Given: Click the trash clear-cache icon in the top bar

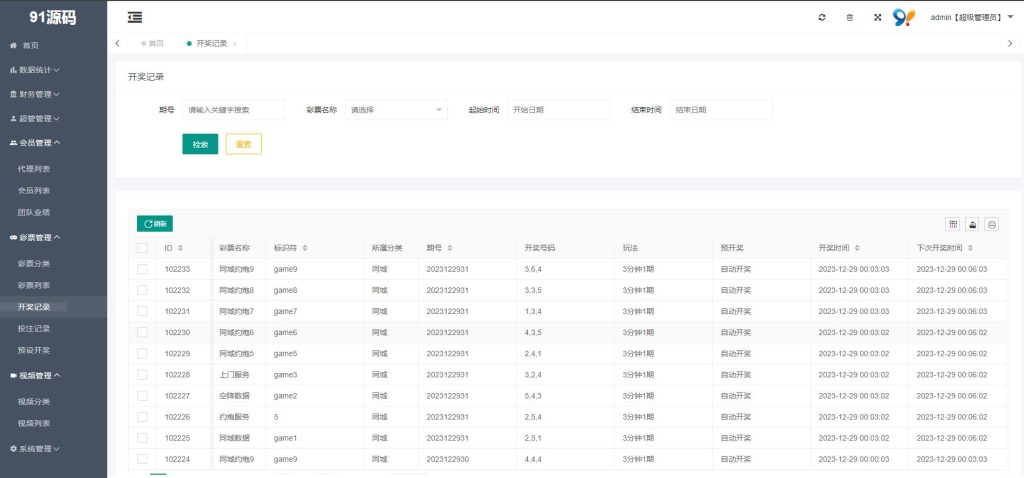Looking at the screenshot, I should (x=849, y=18).
